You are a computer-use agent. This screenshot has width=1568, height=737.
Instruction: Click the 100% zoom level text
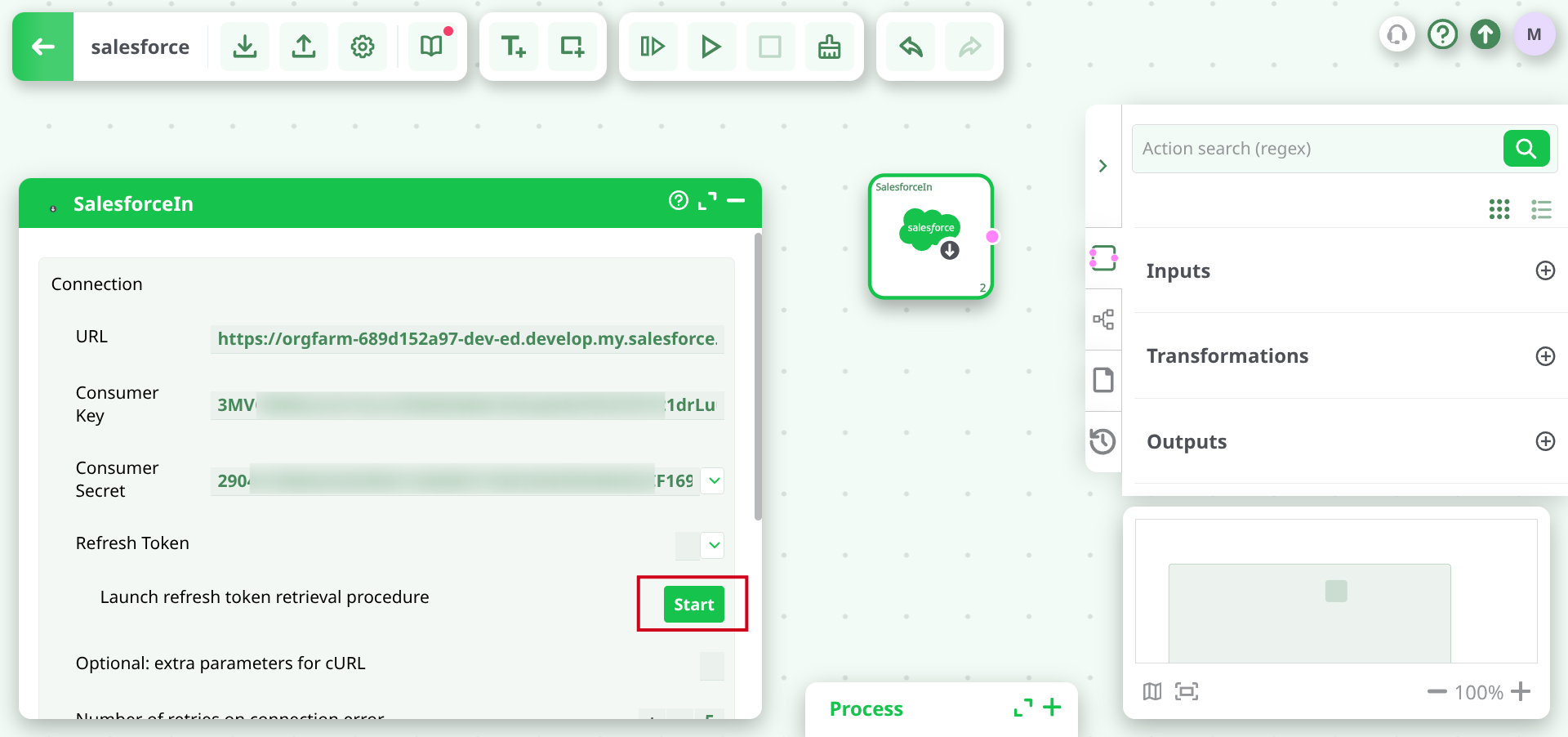click(x=1479, y=693)
